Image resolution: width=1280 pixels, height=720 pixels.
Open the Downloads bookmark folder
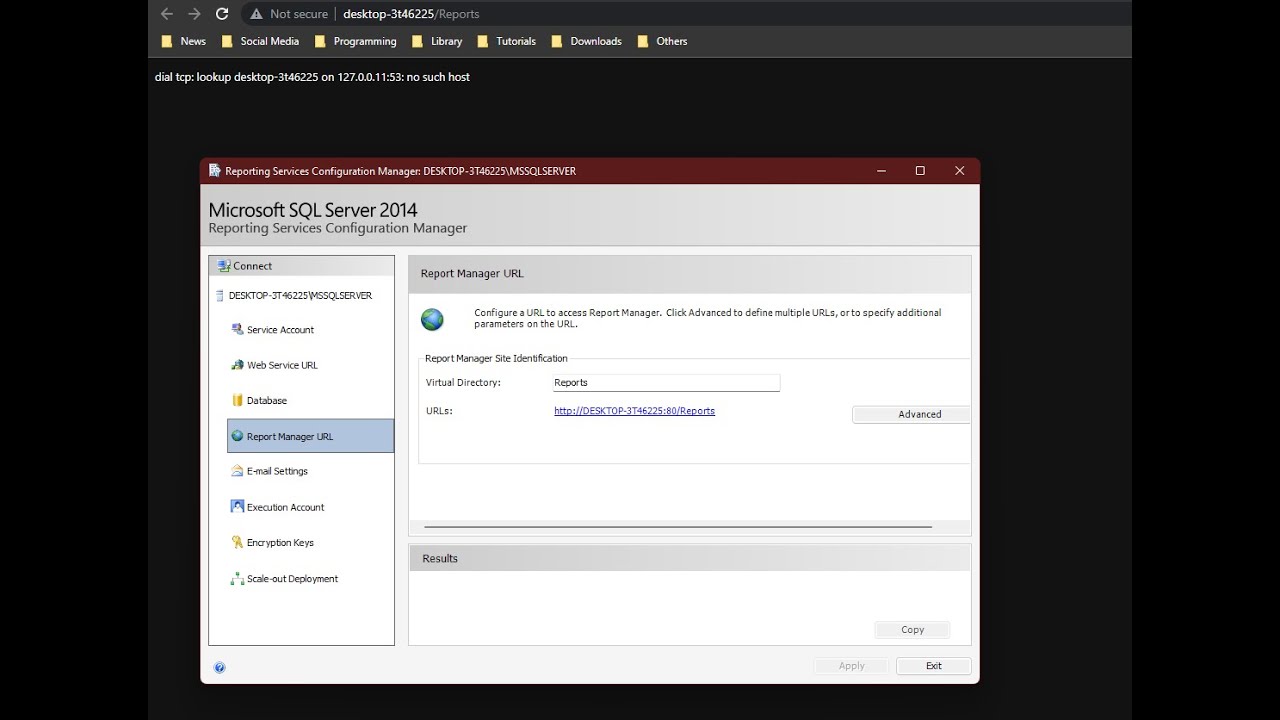pos(586,41)
